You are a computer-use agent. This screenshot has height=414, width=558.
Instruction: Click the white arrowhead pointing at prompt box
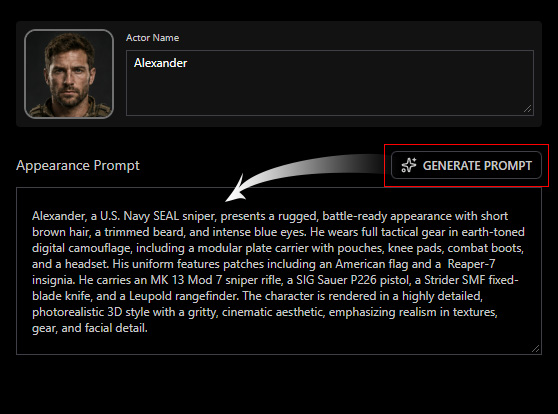pyautogui.click(x=236, y=190)
